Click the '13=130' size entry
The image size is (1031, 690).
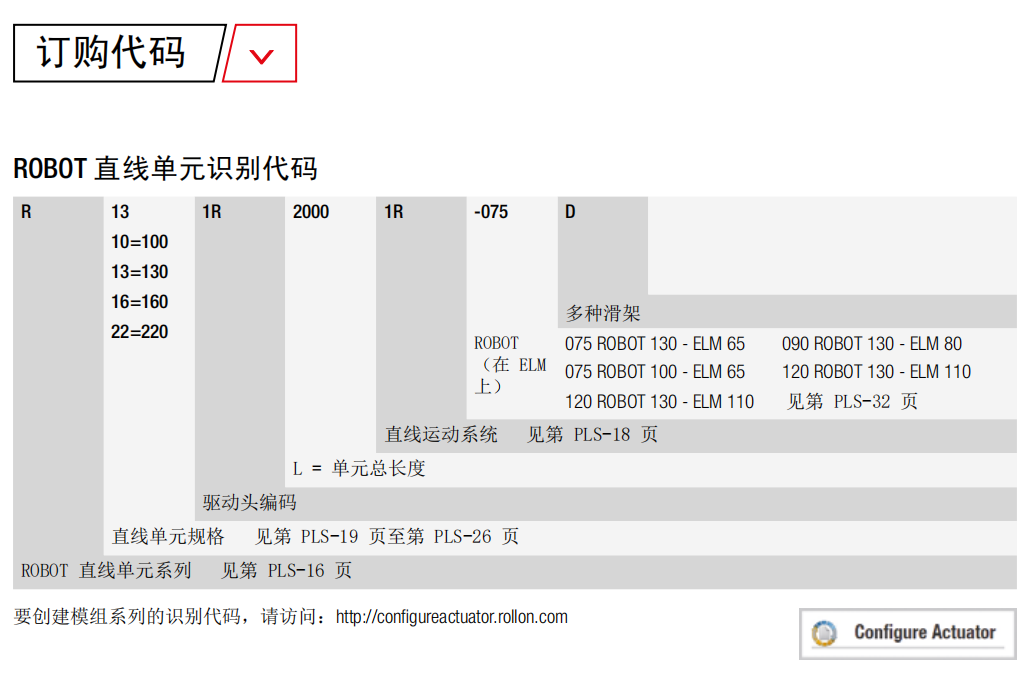coord(139,272)
